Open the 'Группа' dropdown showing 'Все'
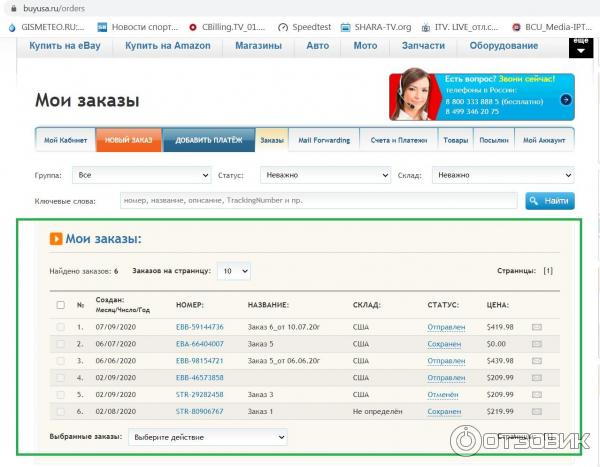The height and width of the screenshot is (467, 600). [141, 175]
